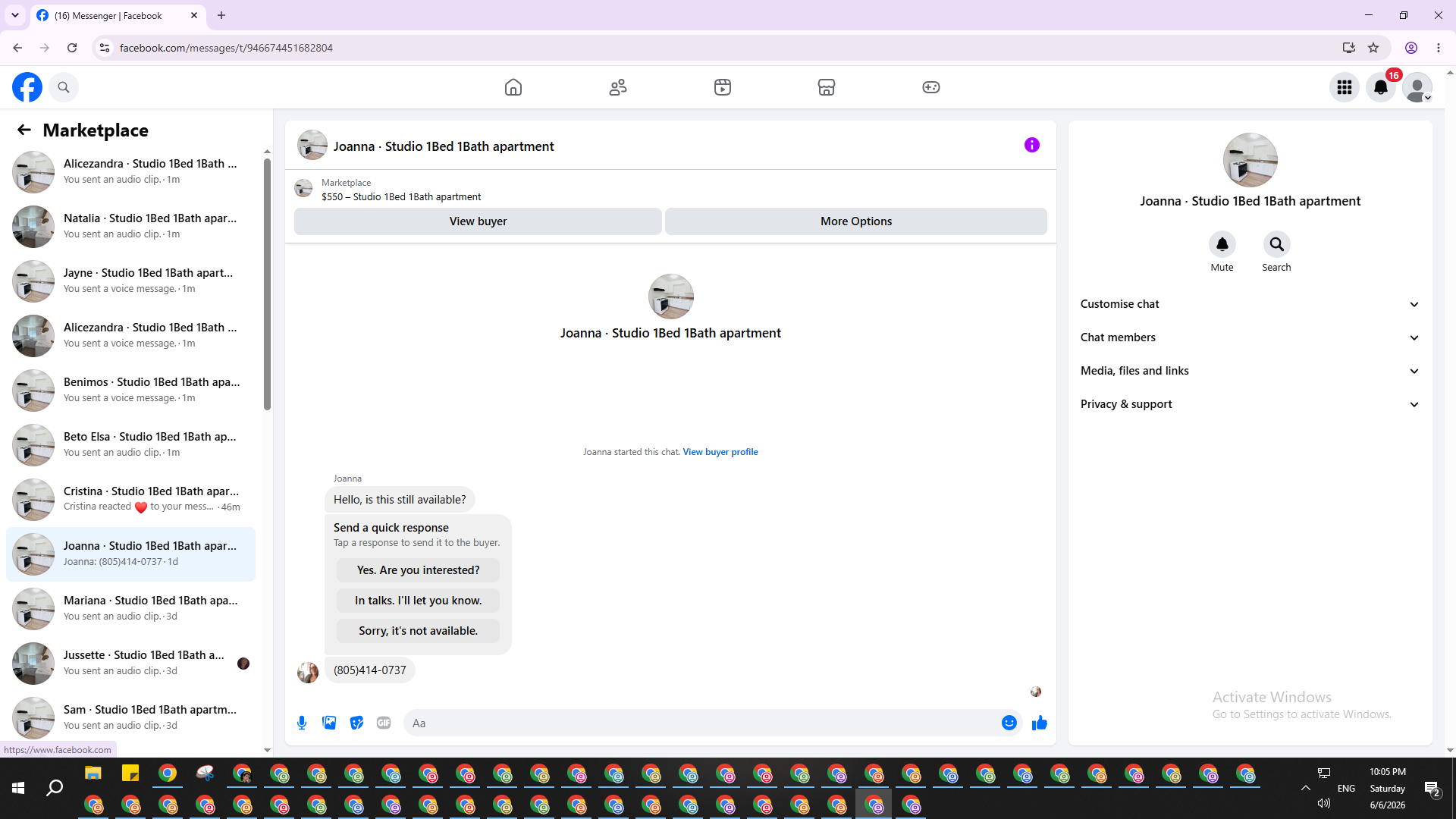The image size is (1456, 819).
Task: Open conversation information purple icon
Action: (1032, 145)
